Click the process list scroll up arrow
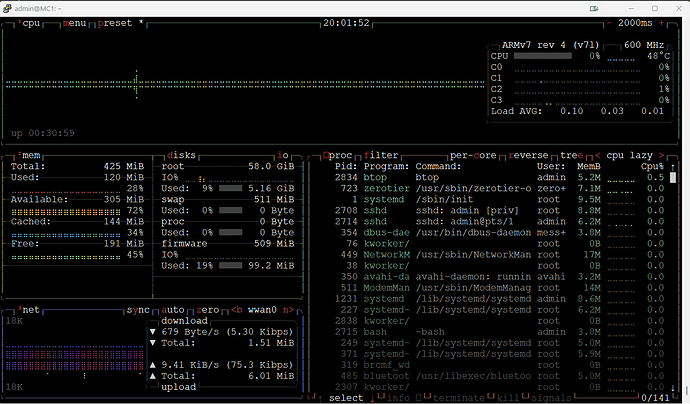The width and height of the screenshot is (690, 404). (x=672, y=167)
